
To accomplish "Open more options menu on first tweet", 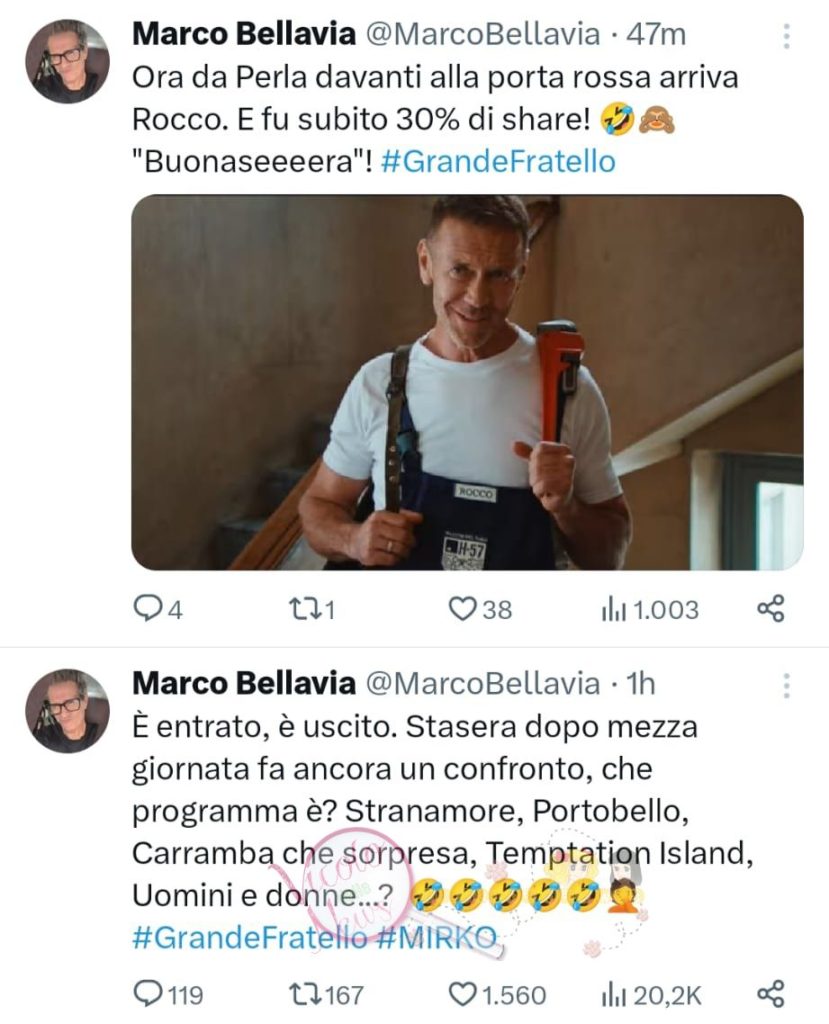I will (787, 36).
